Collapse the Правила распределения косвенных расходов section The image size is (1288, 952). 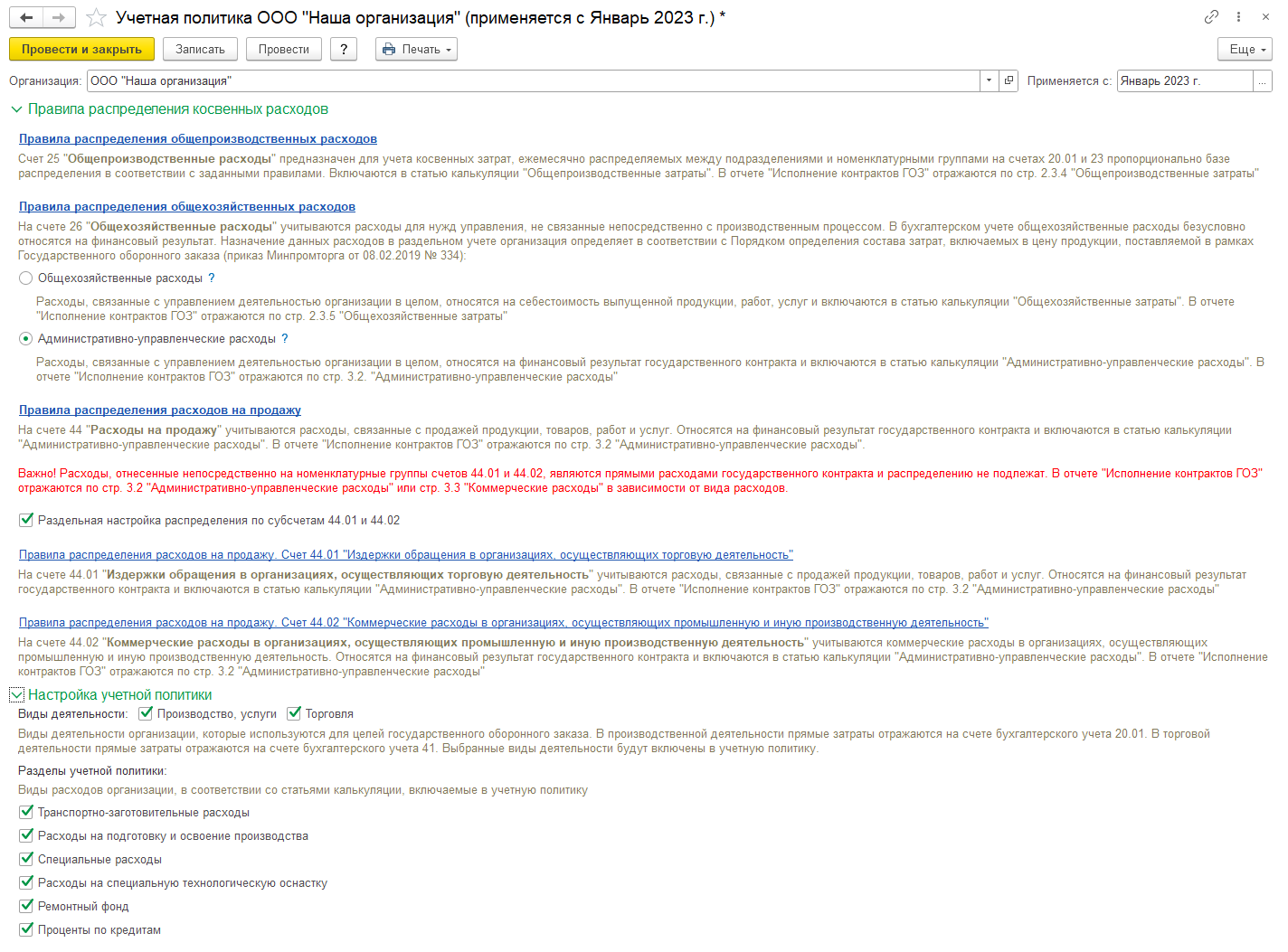(x=16, y=109)
